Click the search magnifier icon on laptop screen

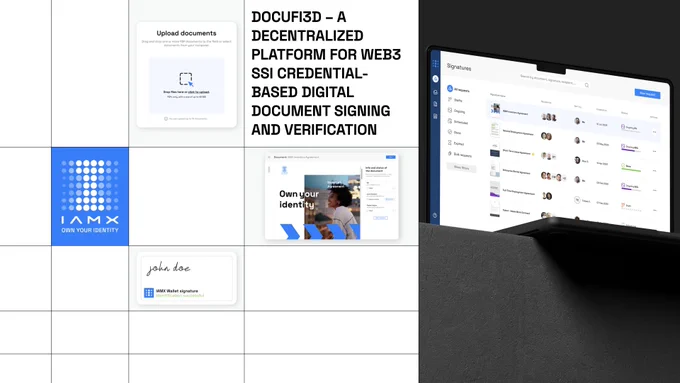pos(587,85)
